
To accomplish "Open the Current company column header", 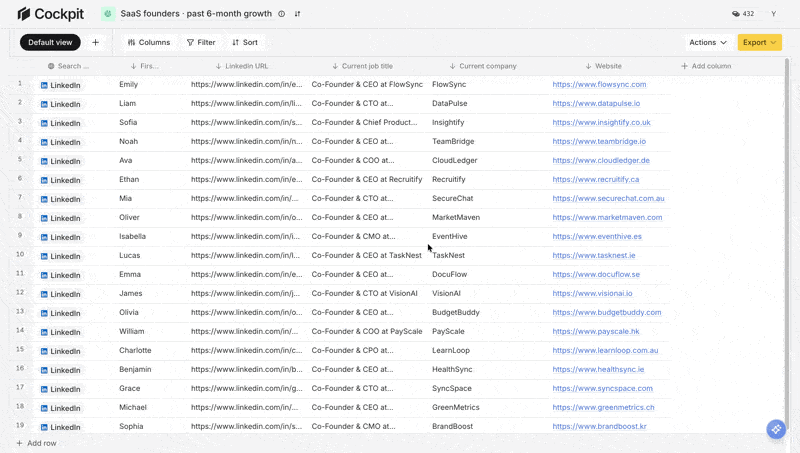I will click(x=483, y=66).
